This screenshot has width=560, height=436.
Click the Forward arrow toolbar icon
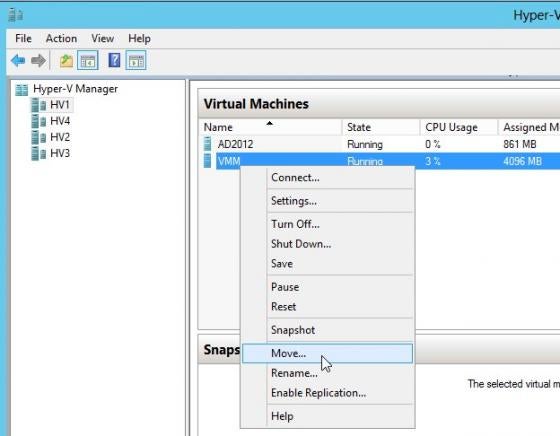(x=38, y=61)
